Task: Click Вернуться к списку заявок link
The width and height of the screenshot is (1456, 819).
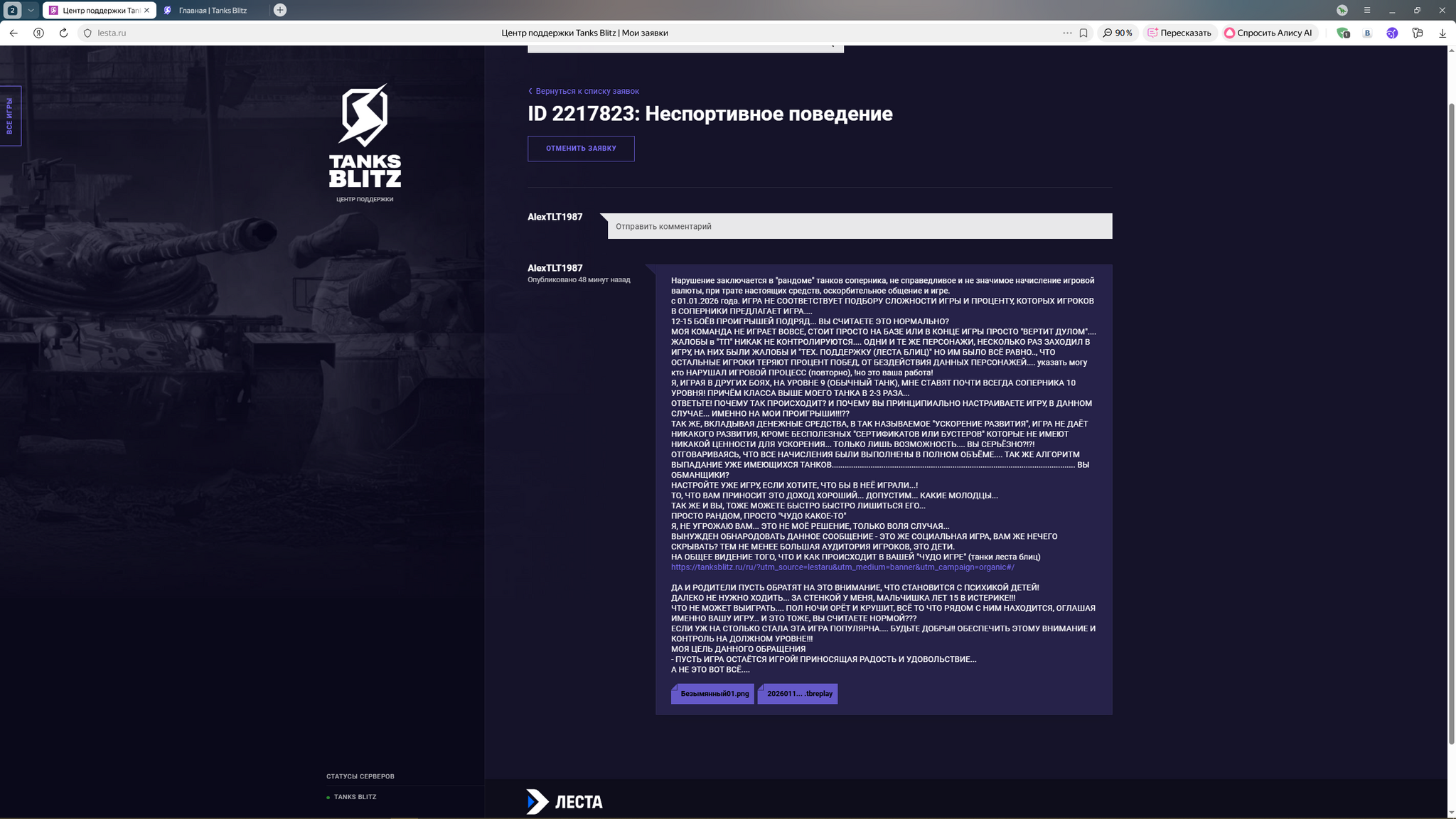Action: (x=583, y=91)
